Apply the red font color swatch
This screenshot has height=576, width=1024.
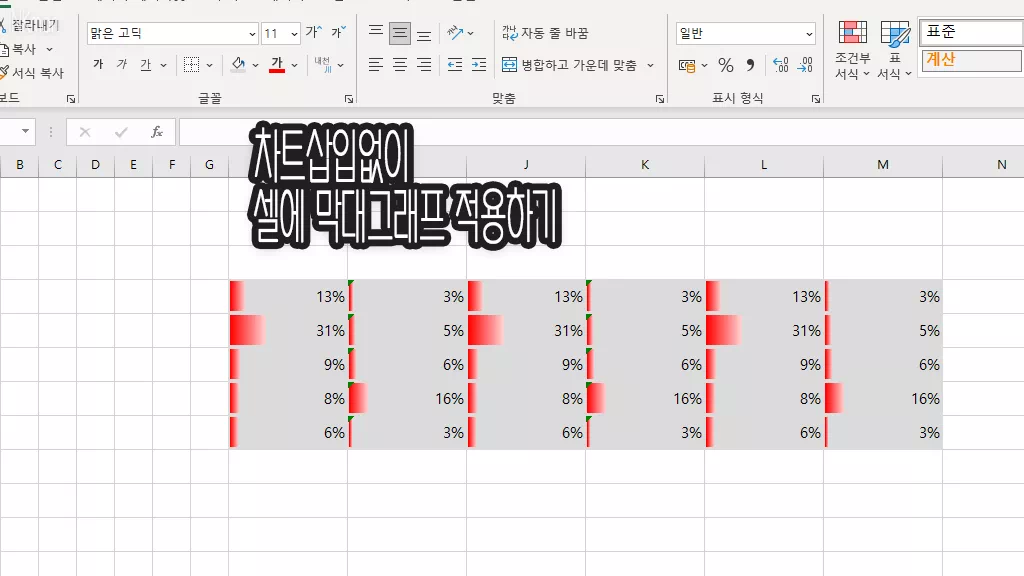click(277, 65)
